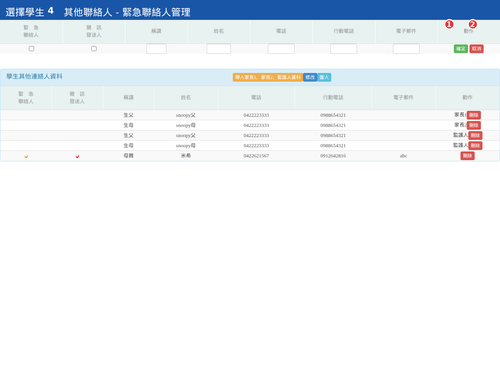Select mobile number 0912642816
Screen dimensions: 500x371
(333, 156)
